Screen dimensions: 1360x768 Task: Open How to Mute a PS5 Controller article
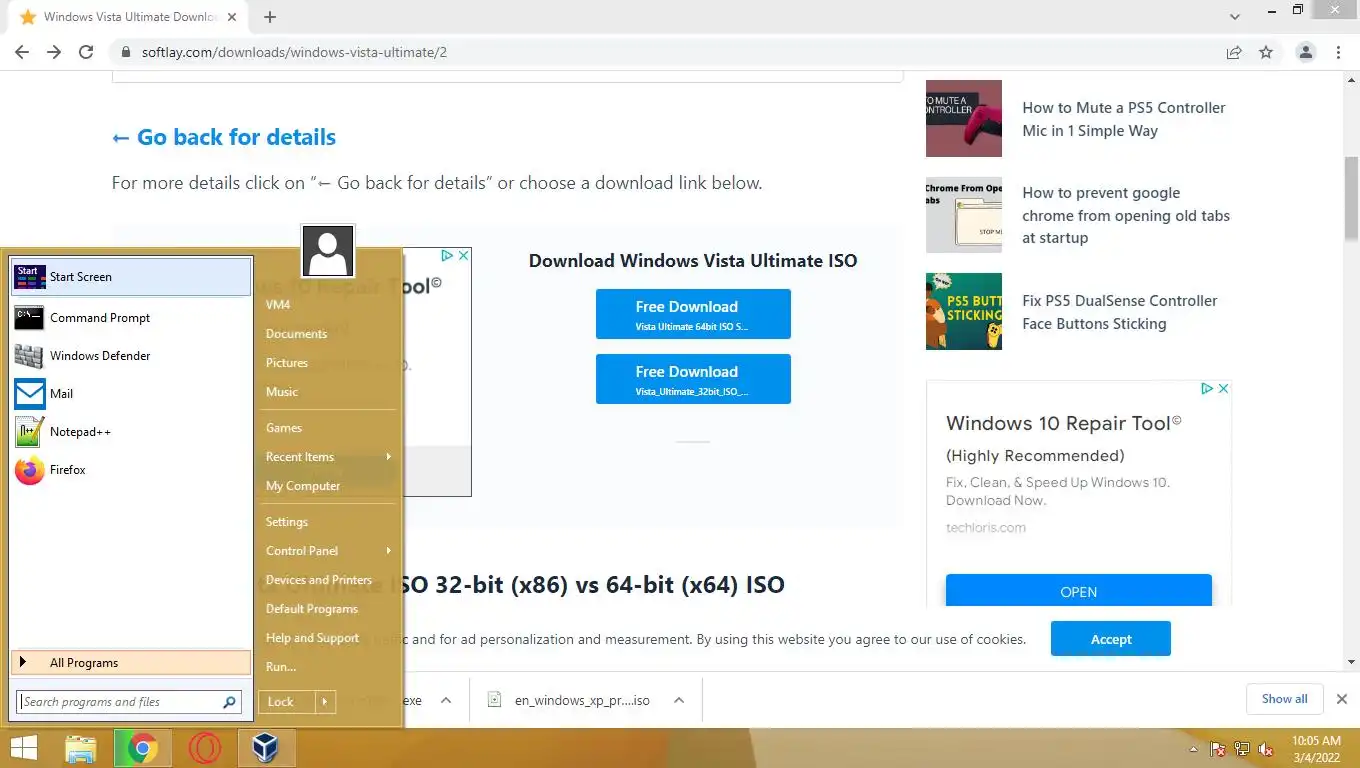point(1124,119)
